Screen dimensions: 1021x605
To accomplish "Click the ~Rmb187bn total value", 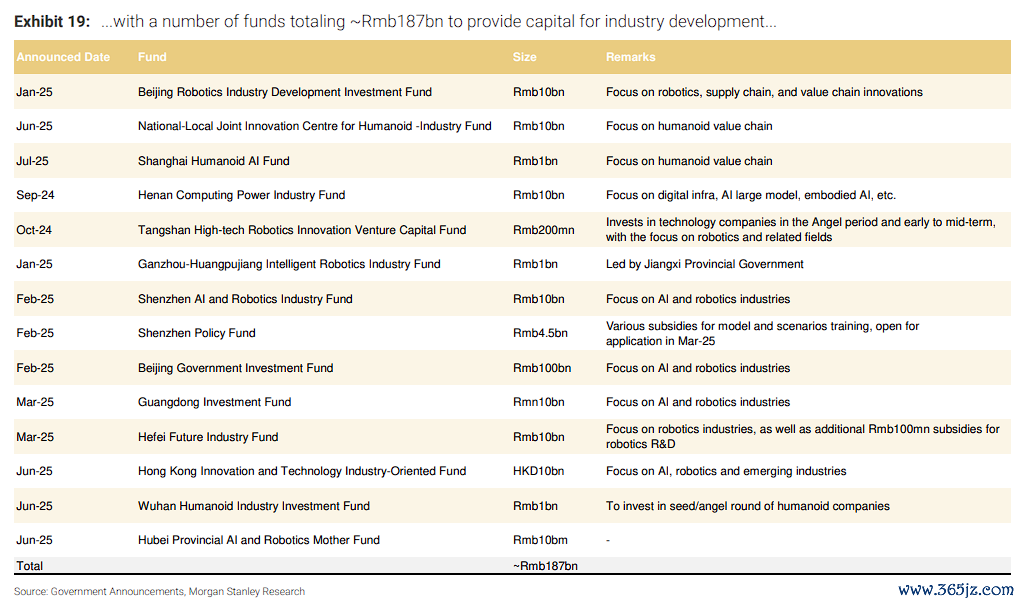I will click(545, 566).
